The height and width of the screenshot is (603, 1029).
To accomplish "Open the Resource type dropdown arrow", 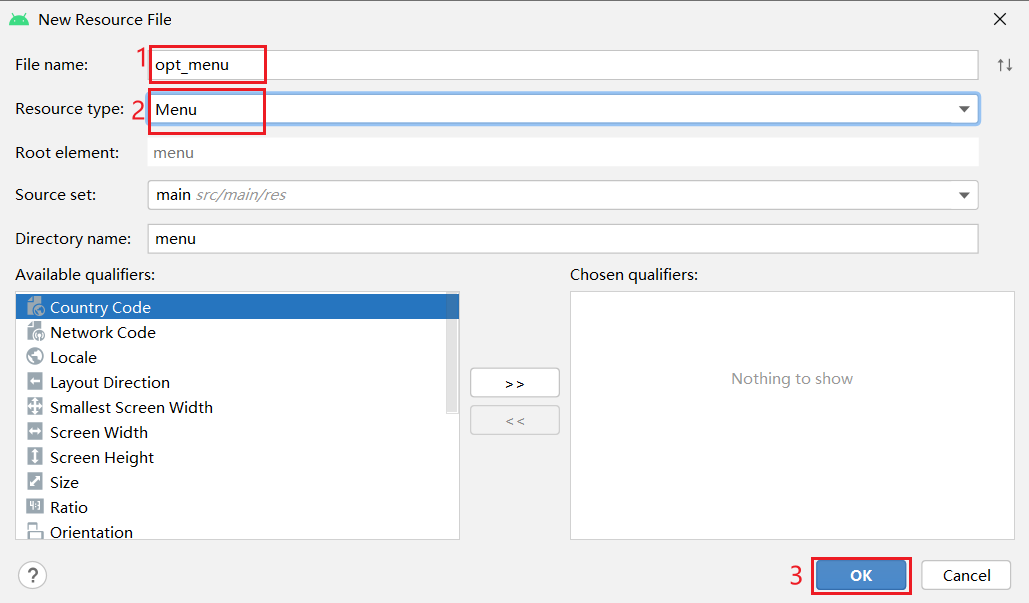I will [964, 109].
